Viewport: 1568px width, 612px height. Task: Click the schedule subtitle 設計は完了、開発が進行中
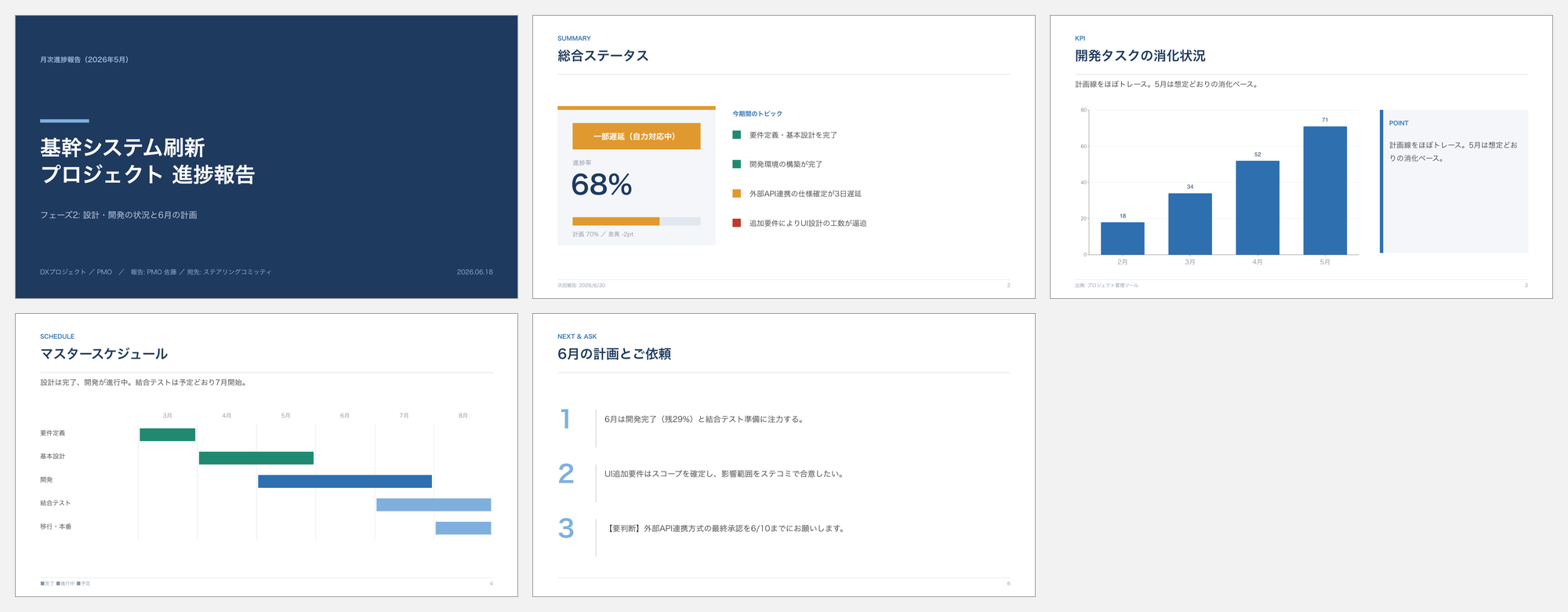click(145, 383)
